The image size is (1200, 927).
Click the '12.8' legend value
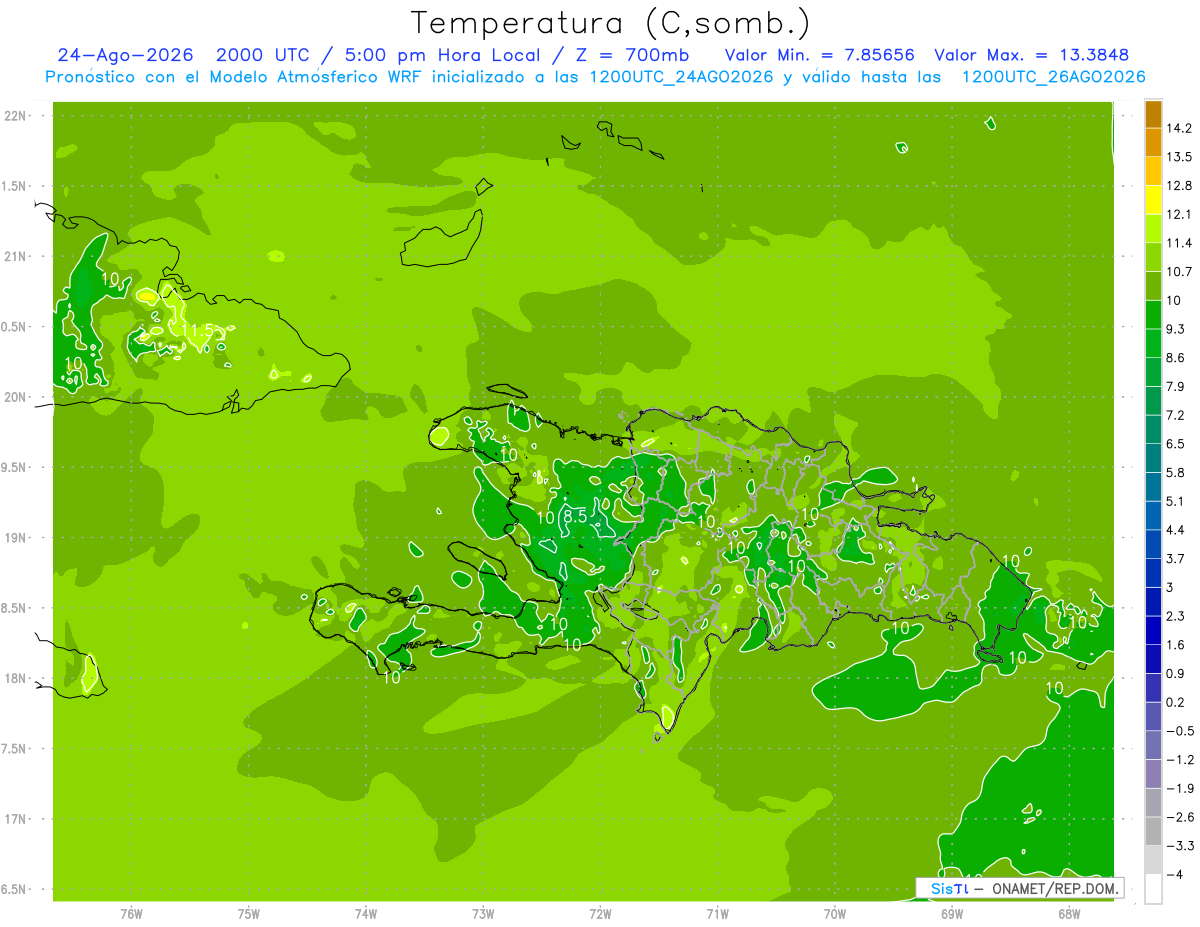click(x=1179, y=186)
